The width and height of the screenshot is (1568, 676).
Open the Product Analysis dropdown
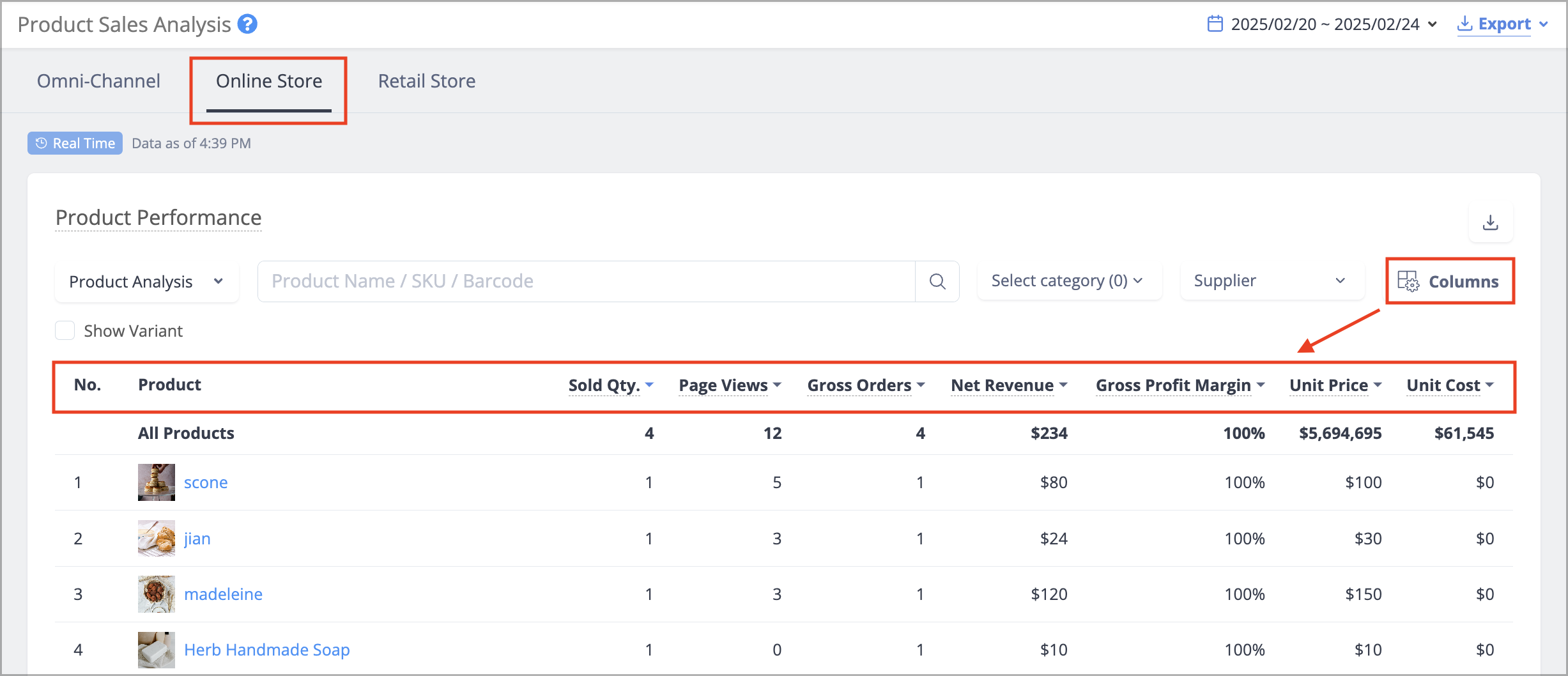pos(147,282)
